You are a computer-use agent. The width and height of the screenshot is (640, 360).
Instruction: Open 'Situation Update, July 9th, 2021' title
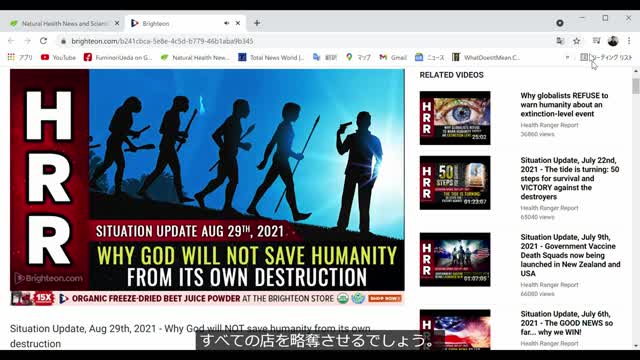coord(570,255)
